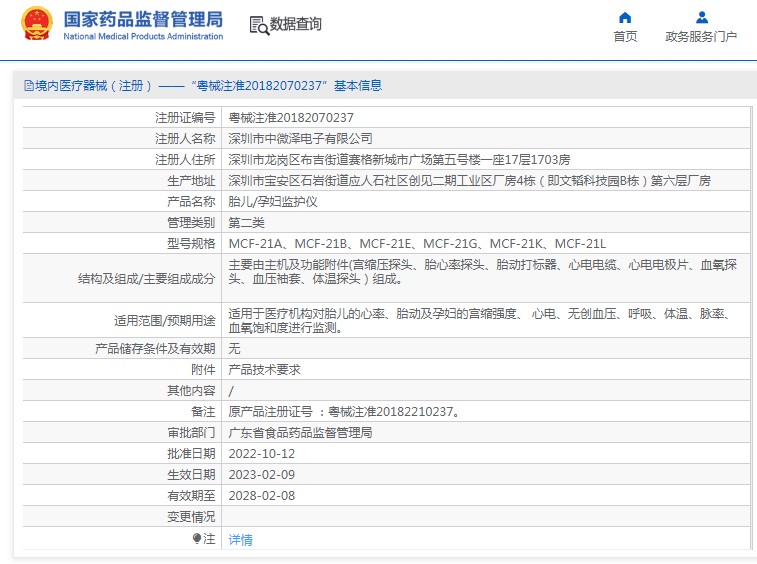Click approval authority 广东省食品药品监督管理局
Screen dimensions: 757x564
click(300, 432)
